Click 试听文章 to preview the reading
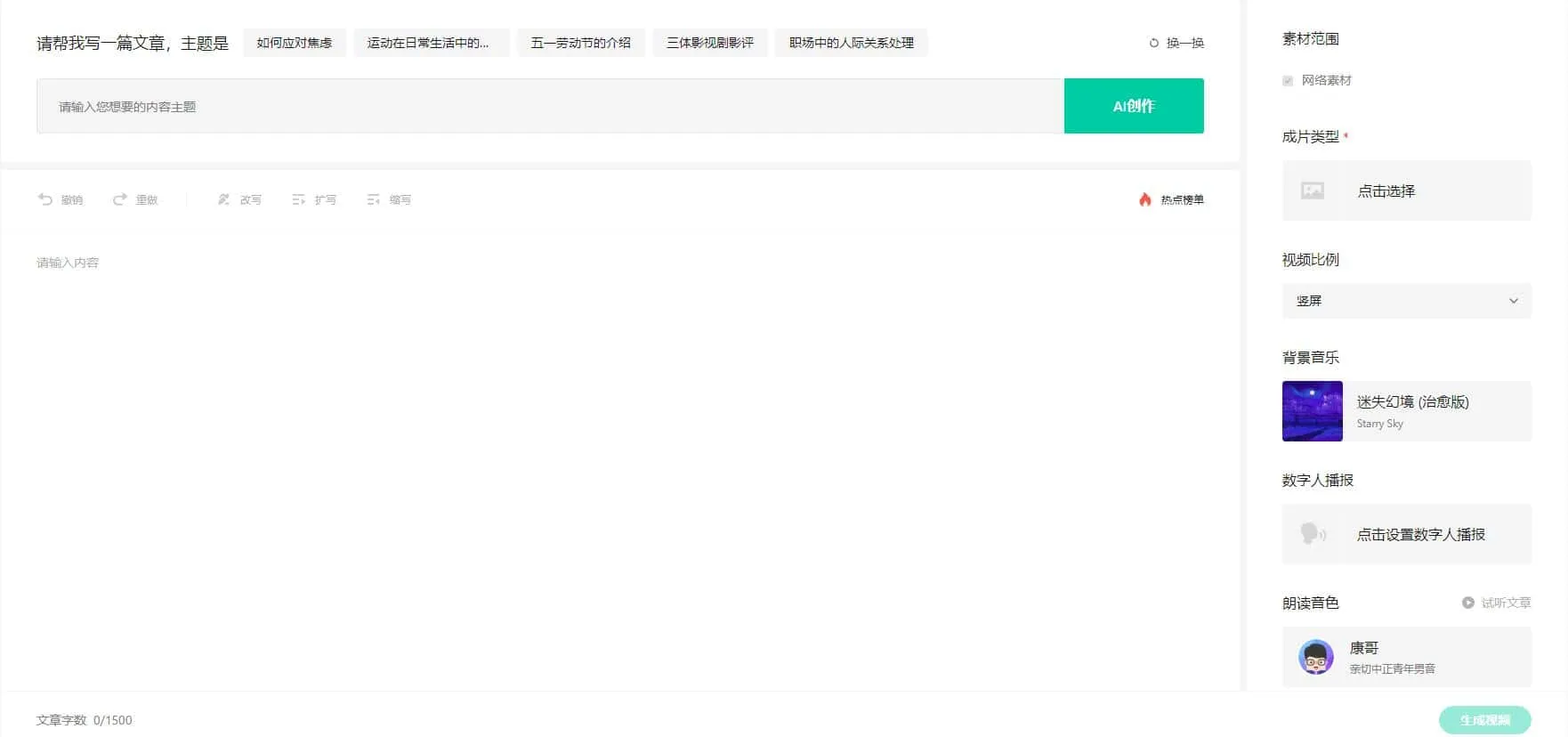Image resolution: width=1568 pixels, height=737 pixels. tap(1506, 603)
